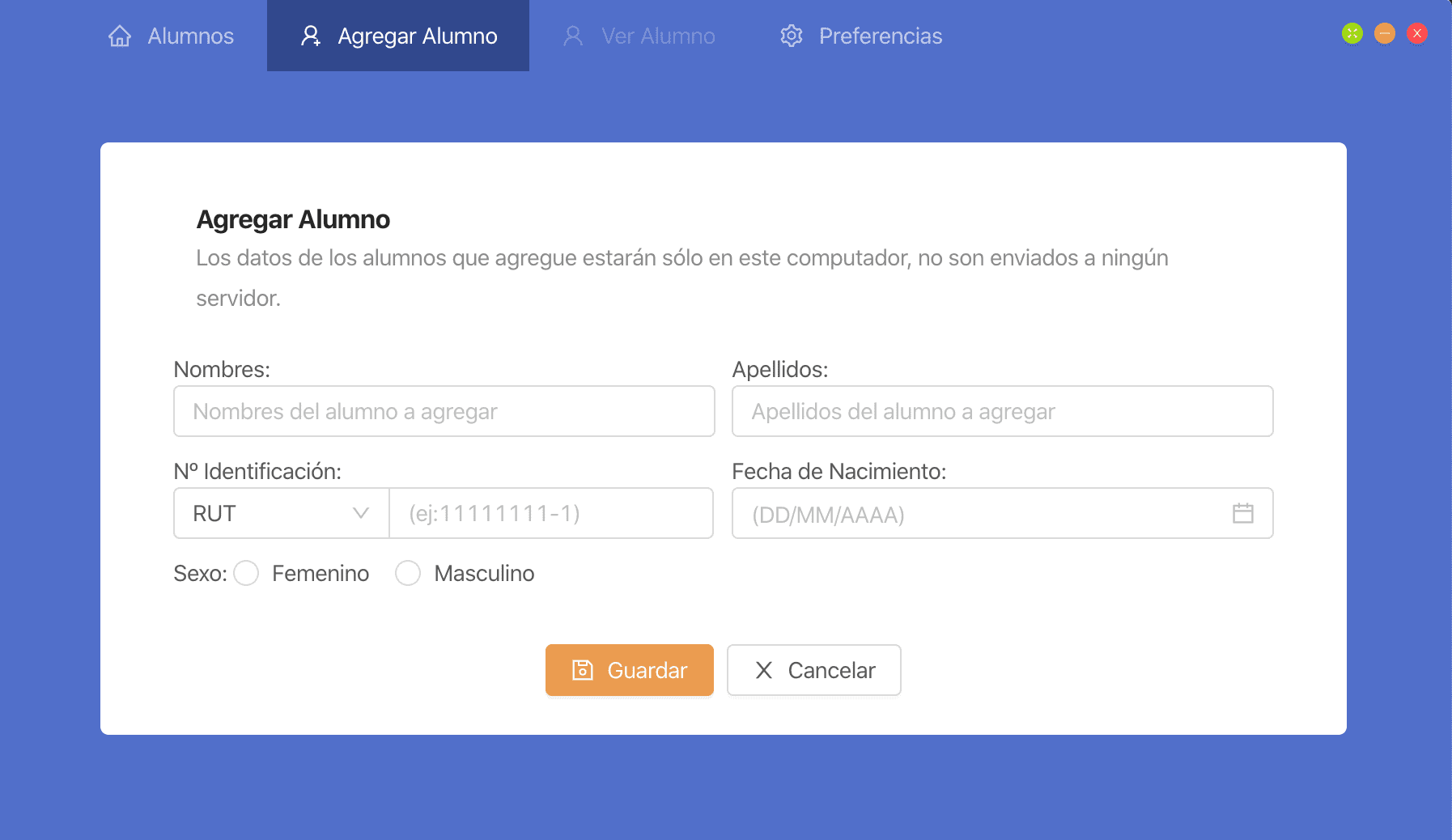1452x840 pixels.
Task: Open the calendar icon in birth date field
Action: pyautogui.click(x=1242, y=513)
